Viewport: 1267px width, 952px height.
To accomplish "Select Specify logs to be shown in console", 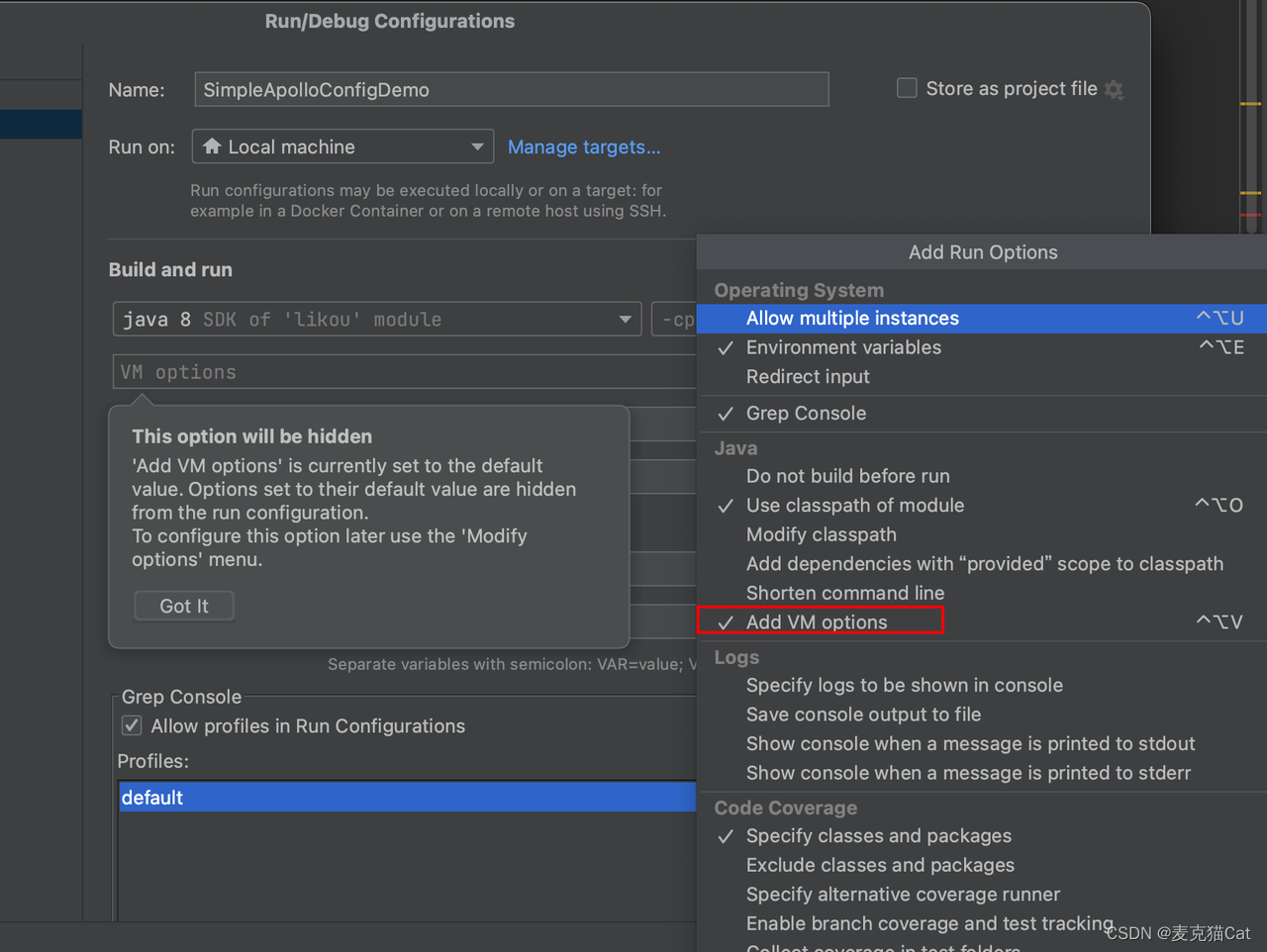I will [982, 685].
